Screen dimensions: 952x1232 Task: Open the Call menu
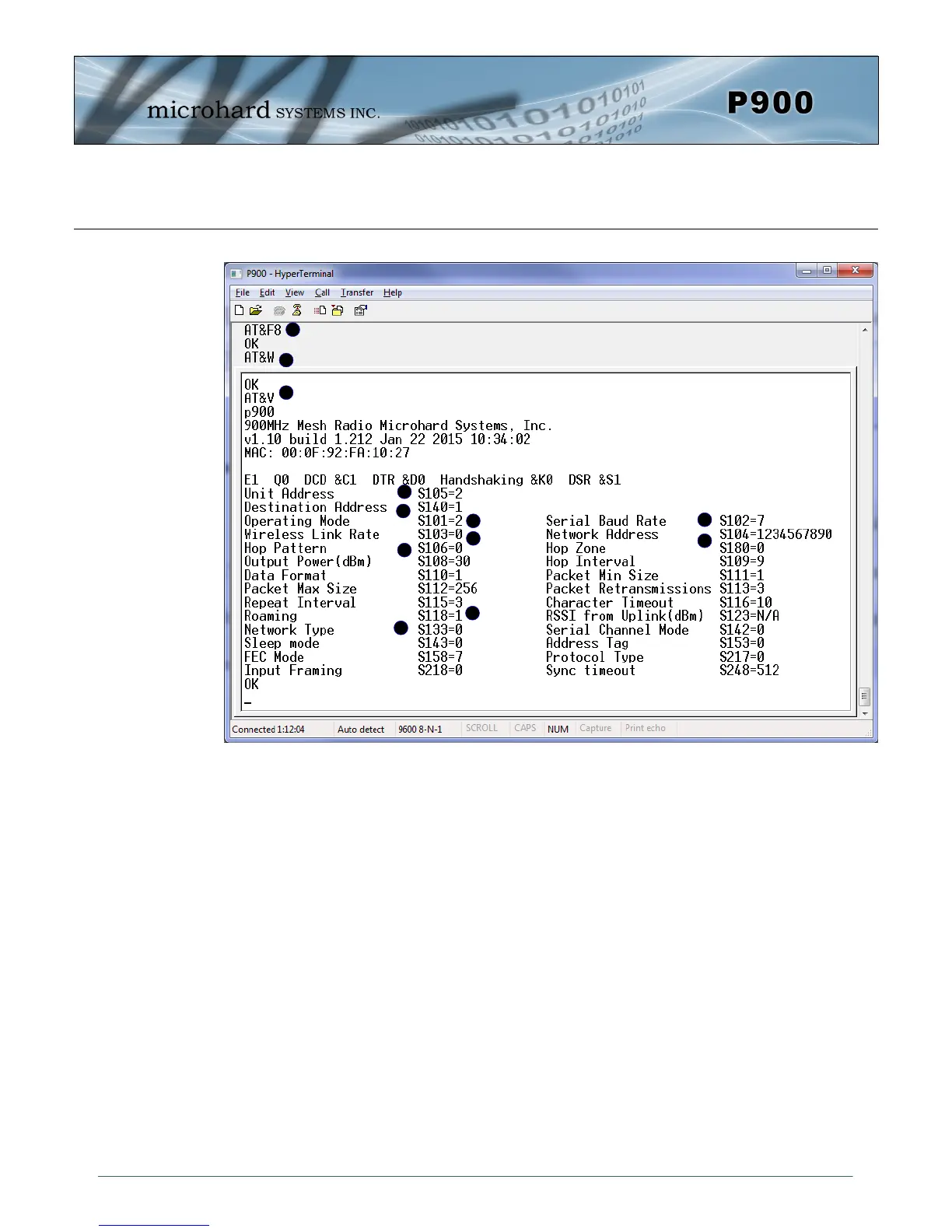pyautogui.click(x=322, y=292)
